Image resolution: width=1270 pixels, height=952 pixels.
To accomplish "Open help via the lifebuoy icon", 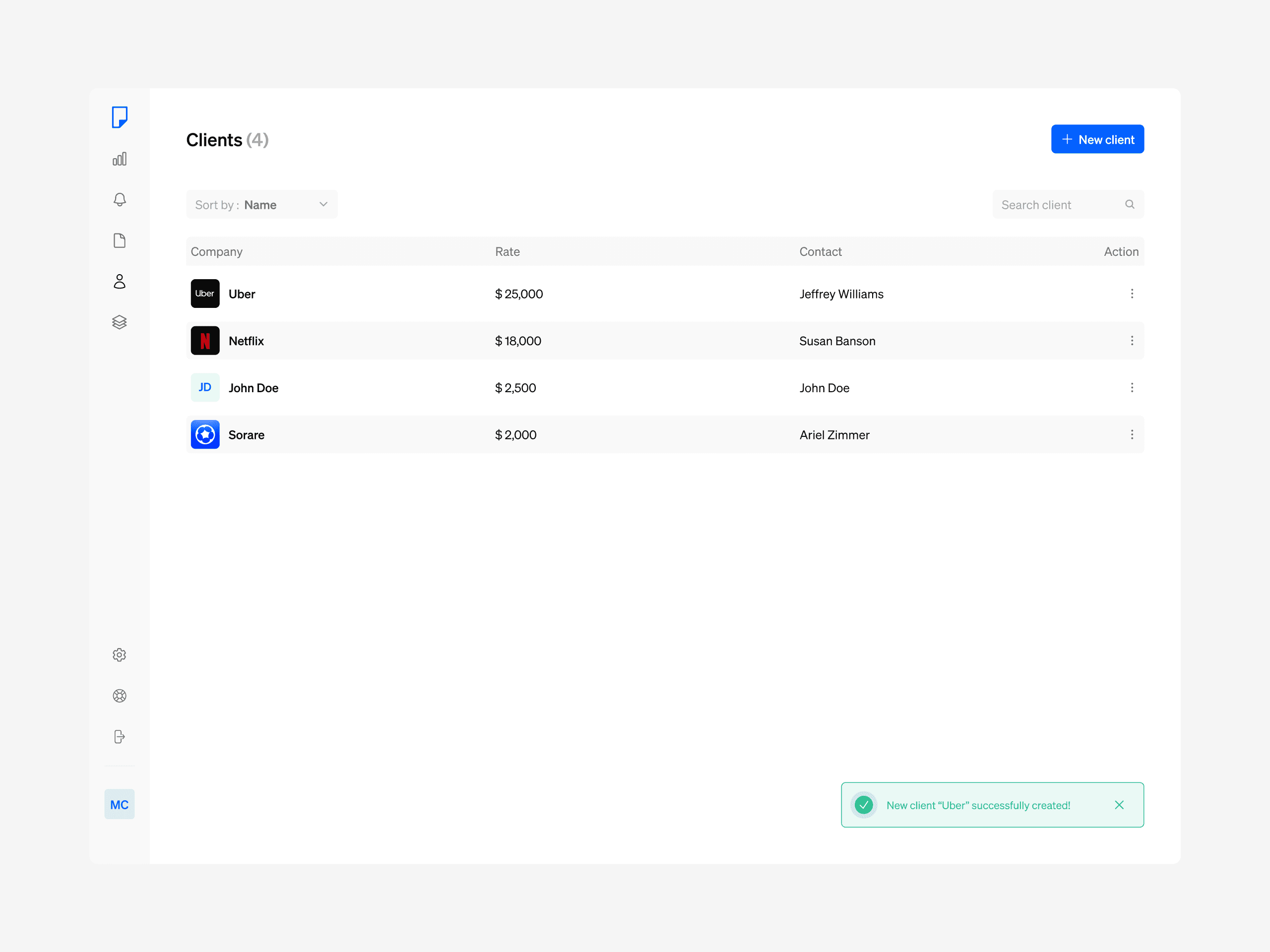I will point(119,696).
